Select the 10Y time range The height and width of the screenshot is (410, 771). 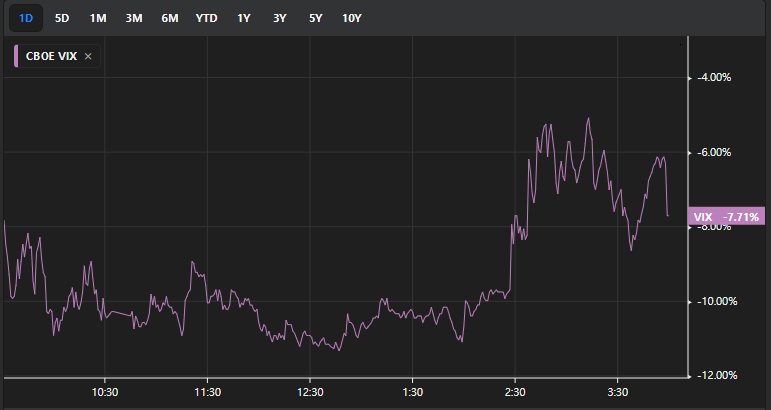pos(353,18)
